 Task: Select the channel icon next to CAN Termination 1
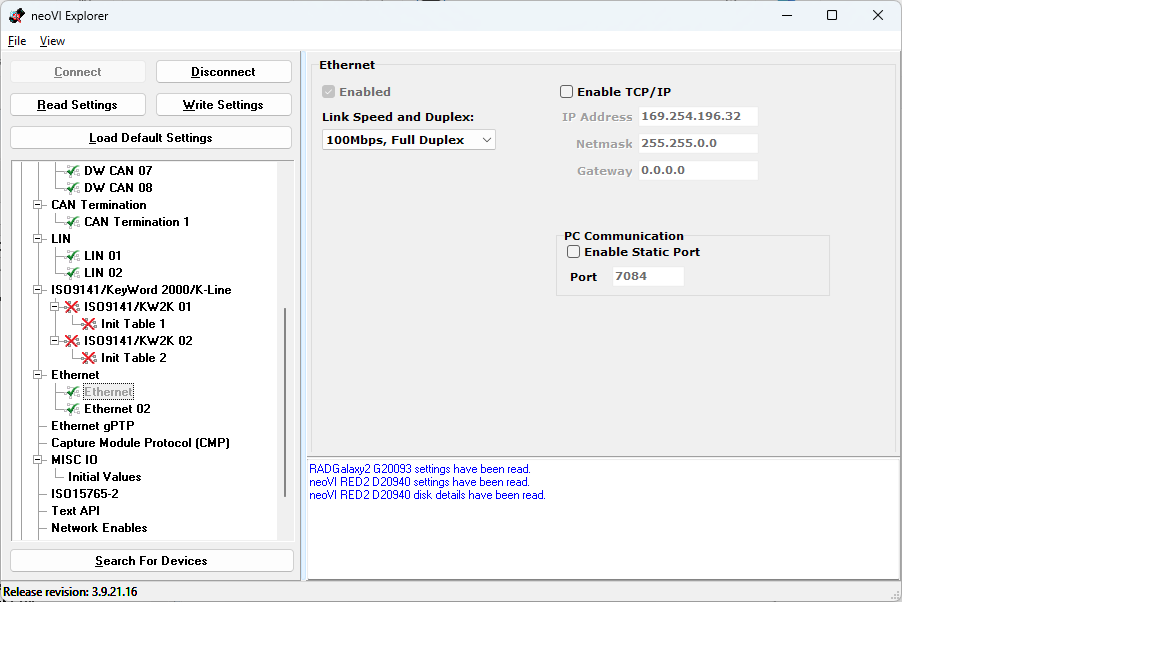coord(70,221)
